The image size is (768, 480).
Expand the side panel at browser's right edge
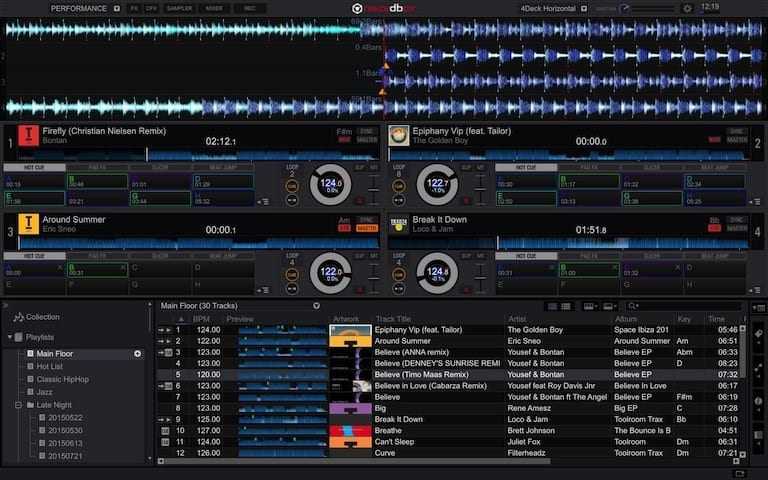758,307
